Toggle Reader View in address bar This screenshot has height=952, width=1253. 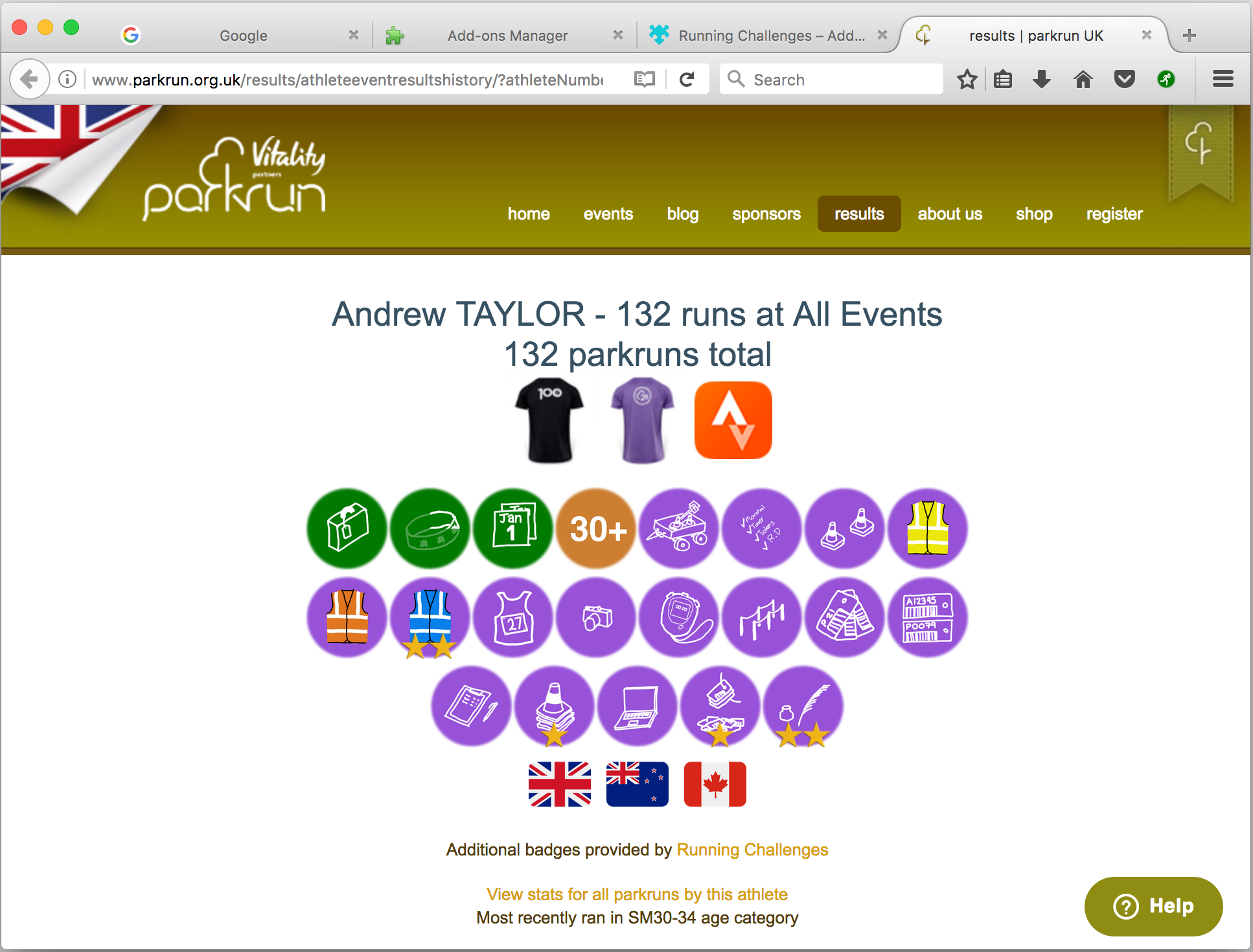coord(645,80)
